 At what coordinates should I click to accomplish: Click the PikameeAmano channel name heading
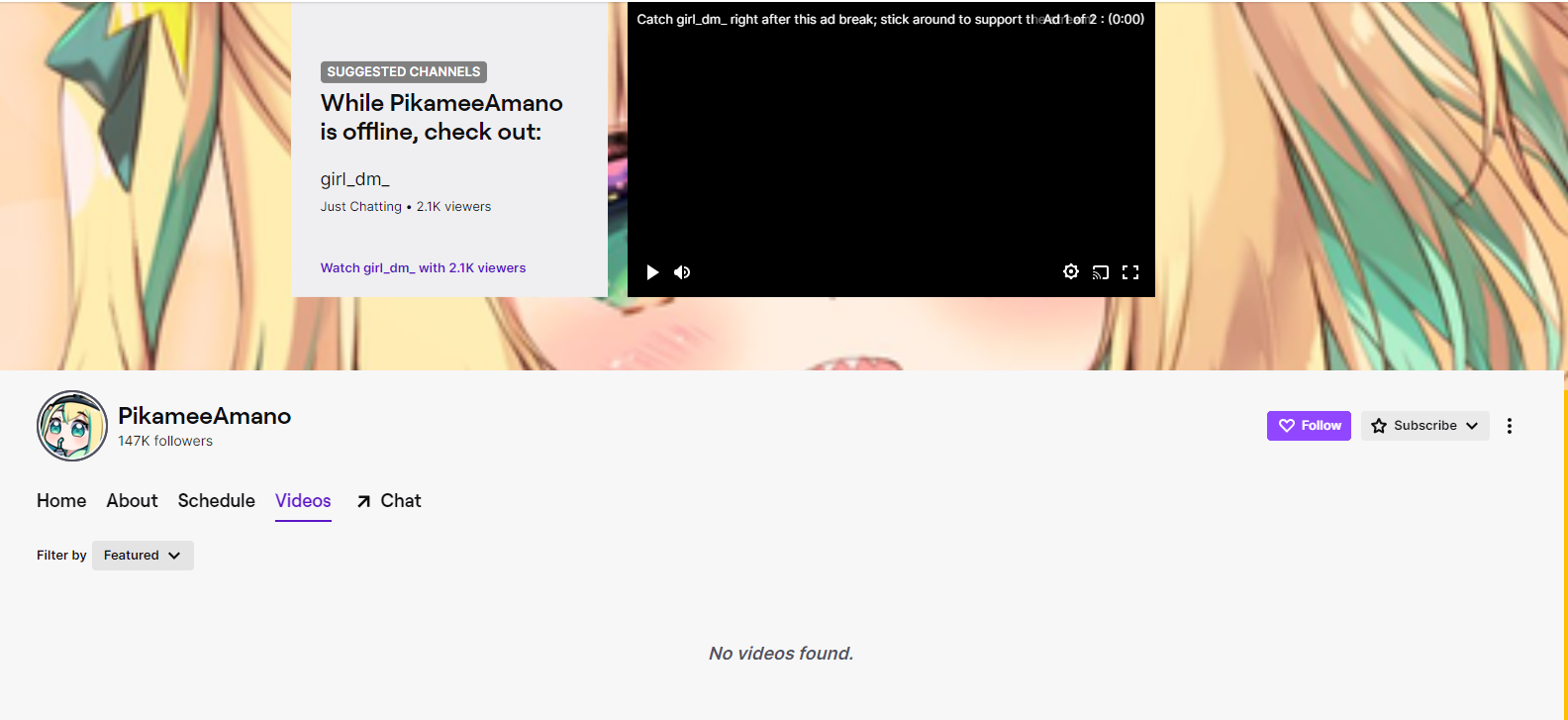[205, 416]
